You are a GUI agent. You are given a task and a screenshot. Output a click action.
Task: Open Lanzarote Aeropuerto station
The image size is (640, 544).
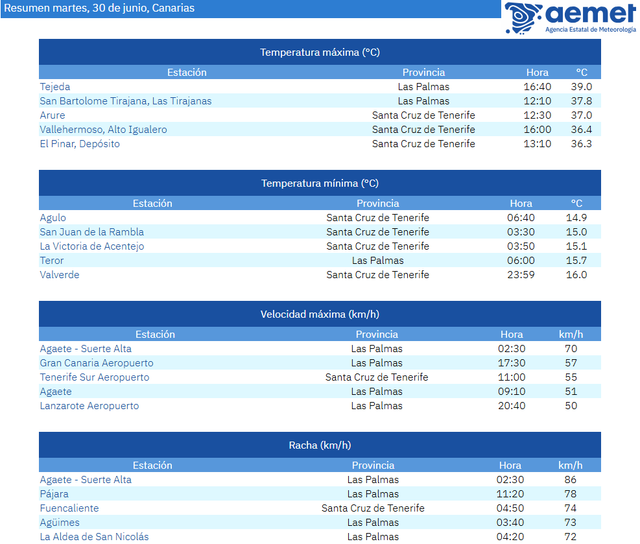pos(89,406)
